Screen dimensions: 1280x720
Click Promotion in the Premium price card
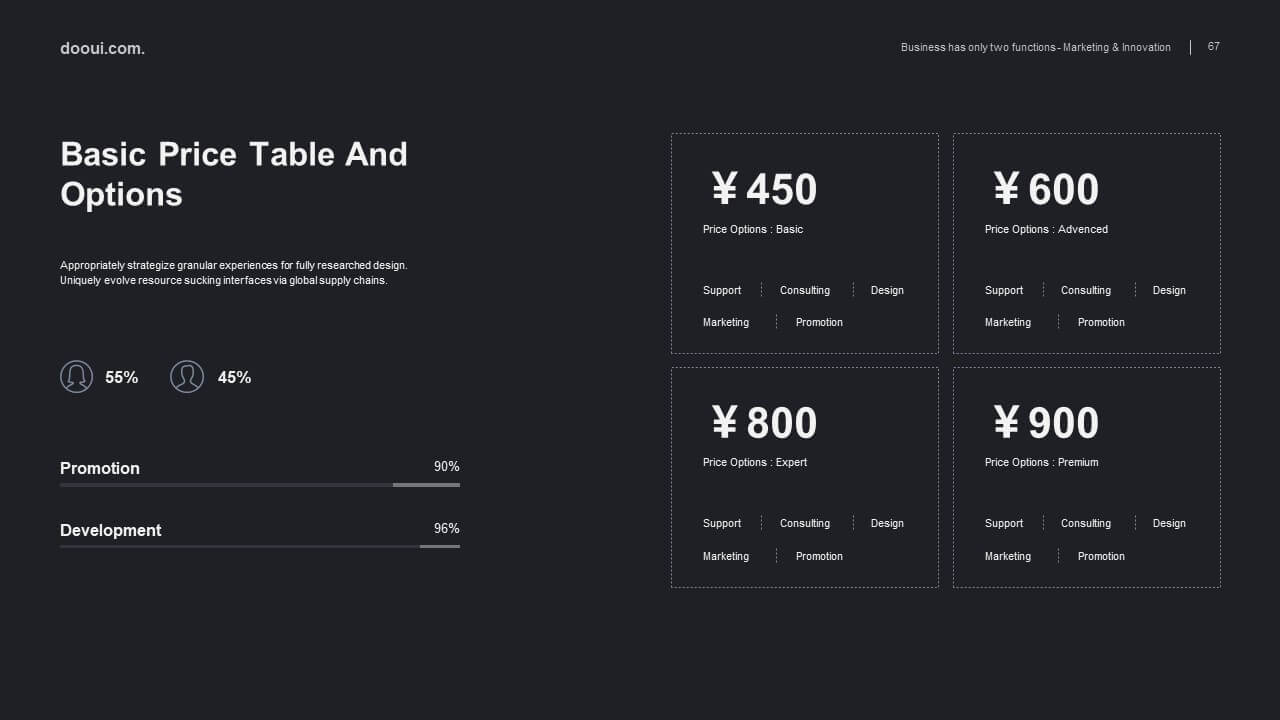point(1101,556)
